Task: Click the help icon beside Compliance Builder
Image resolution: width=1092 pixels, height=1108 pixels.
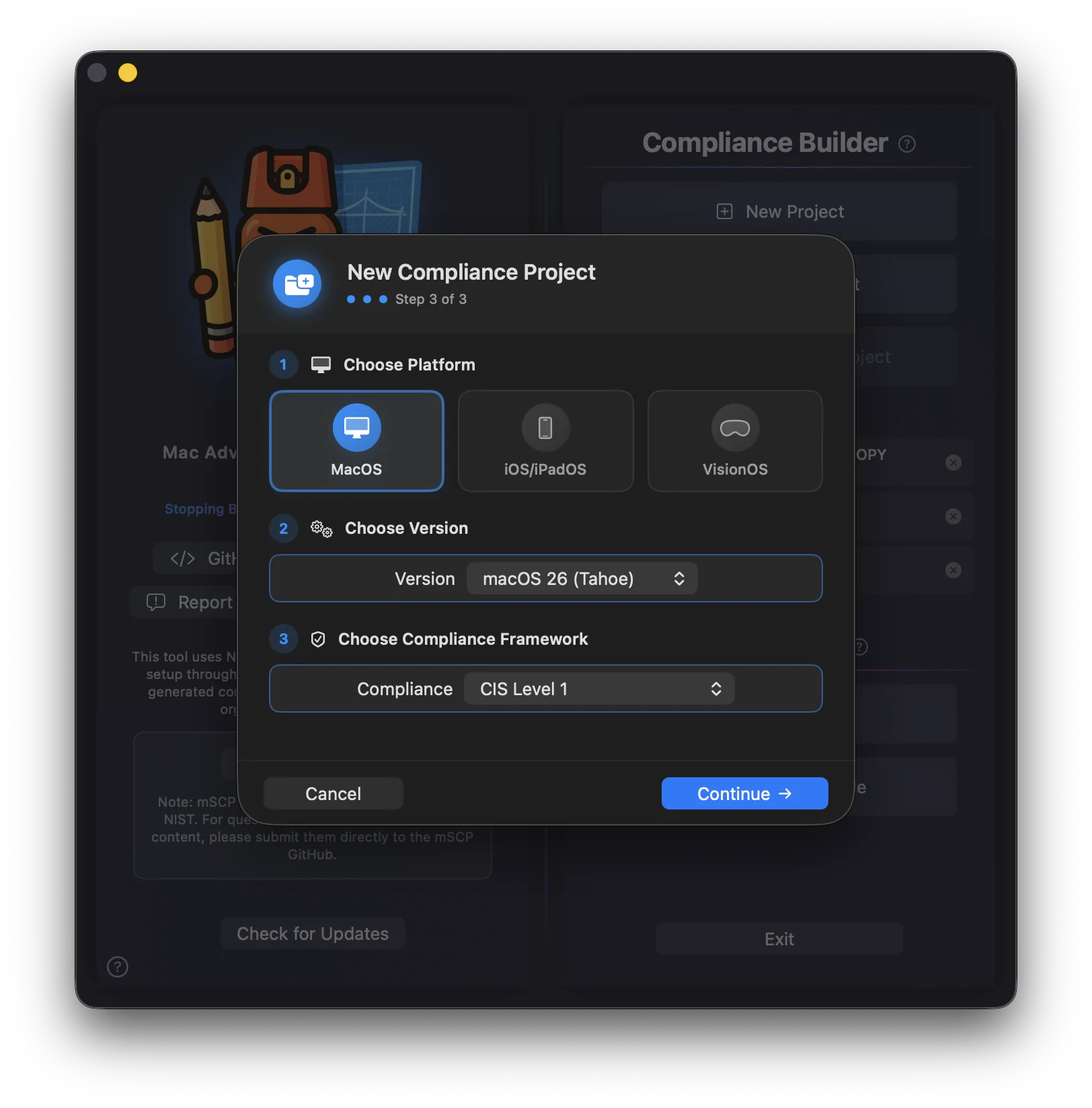Action: pyautogui.click(x=907, y=144)
